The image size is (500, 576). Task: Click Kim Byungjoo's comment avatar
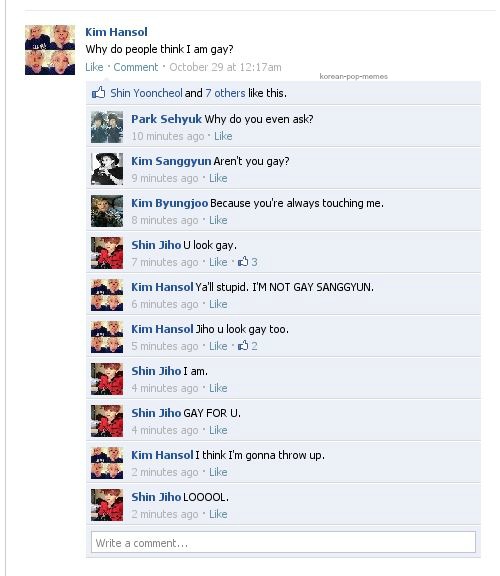click(107, 211)
